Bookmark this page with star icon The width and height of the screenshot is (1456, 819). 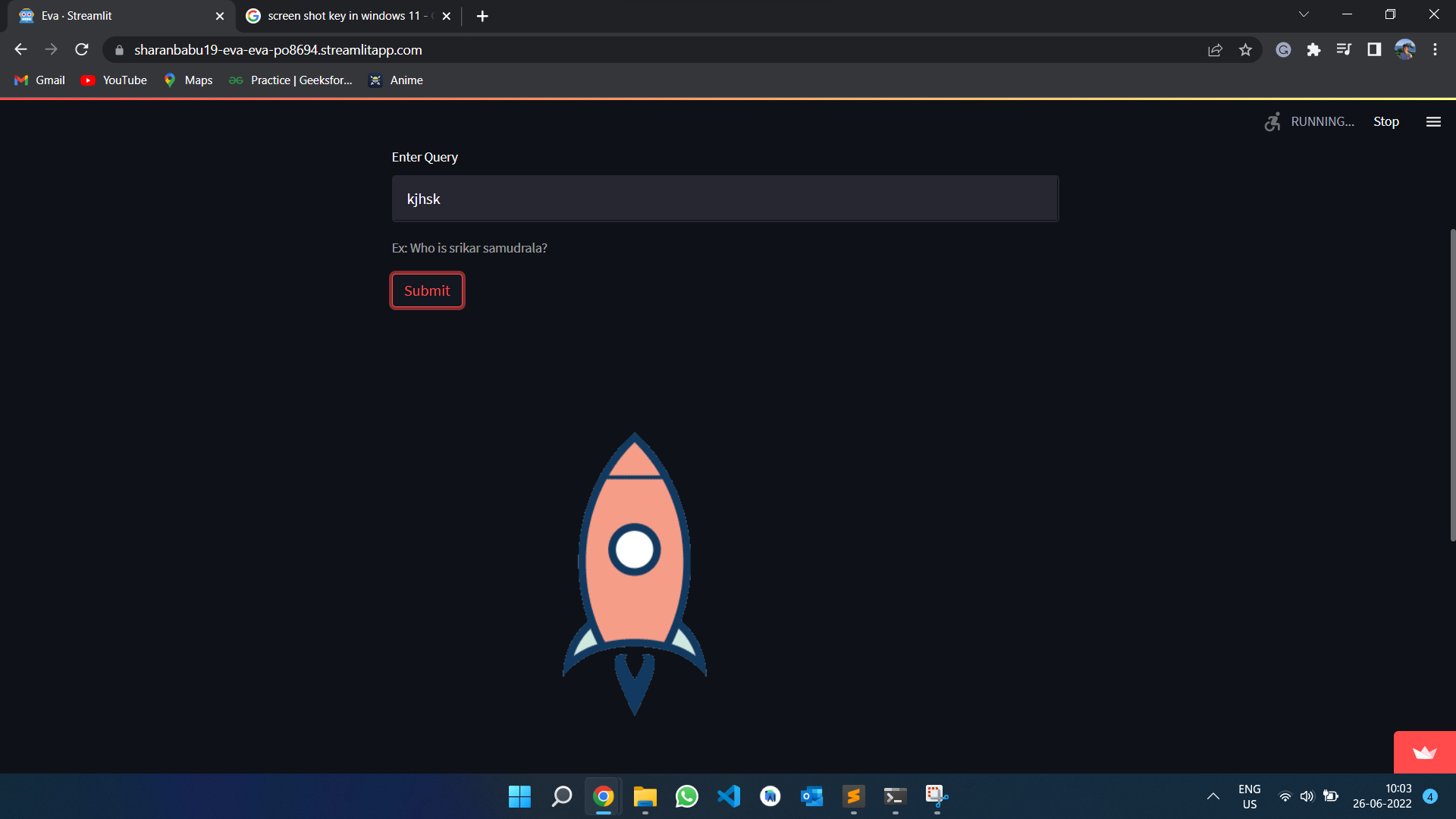(x=1245, y=50)
